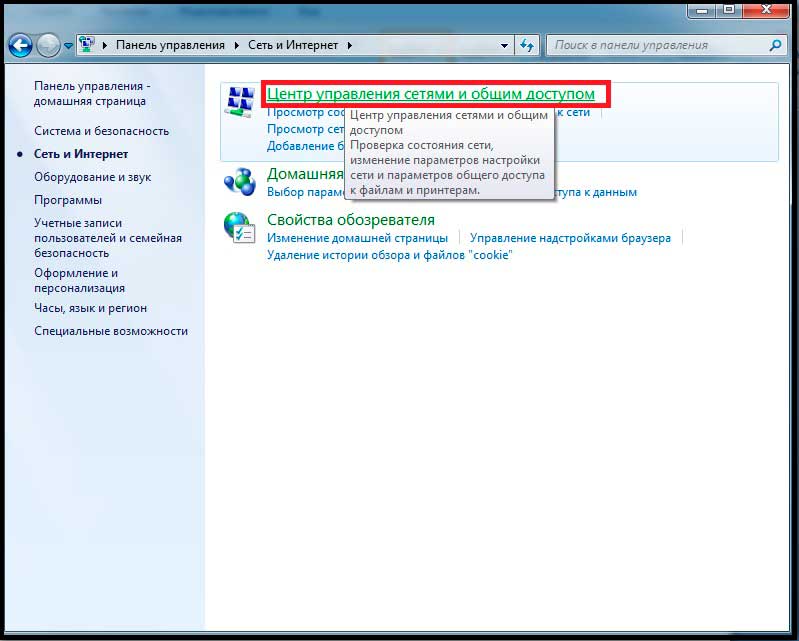Expand the address bar history dropdown arrow

click(x=503, y=46)
